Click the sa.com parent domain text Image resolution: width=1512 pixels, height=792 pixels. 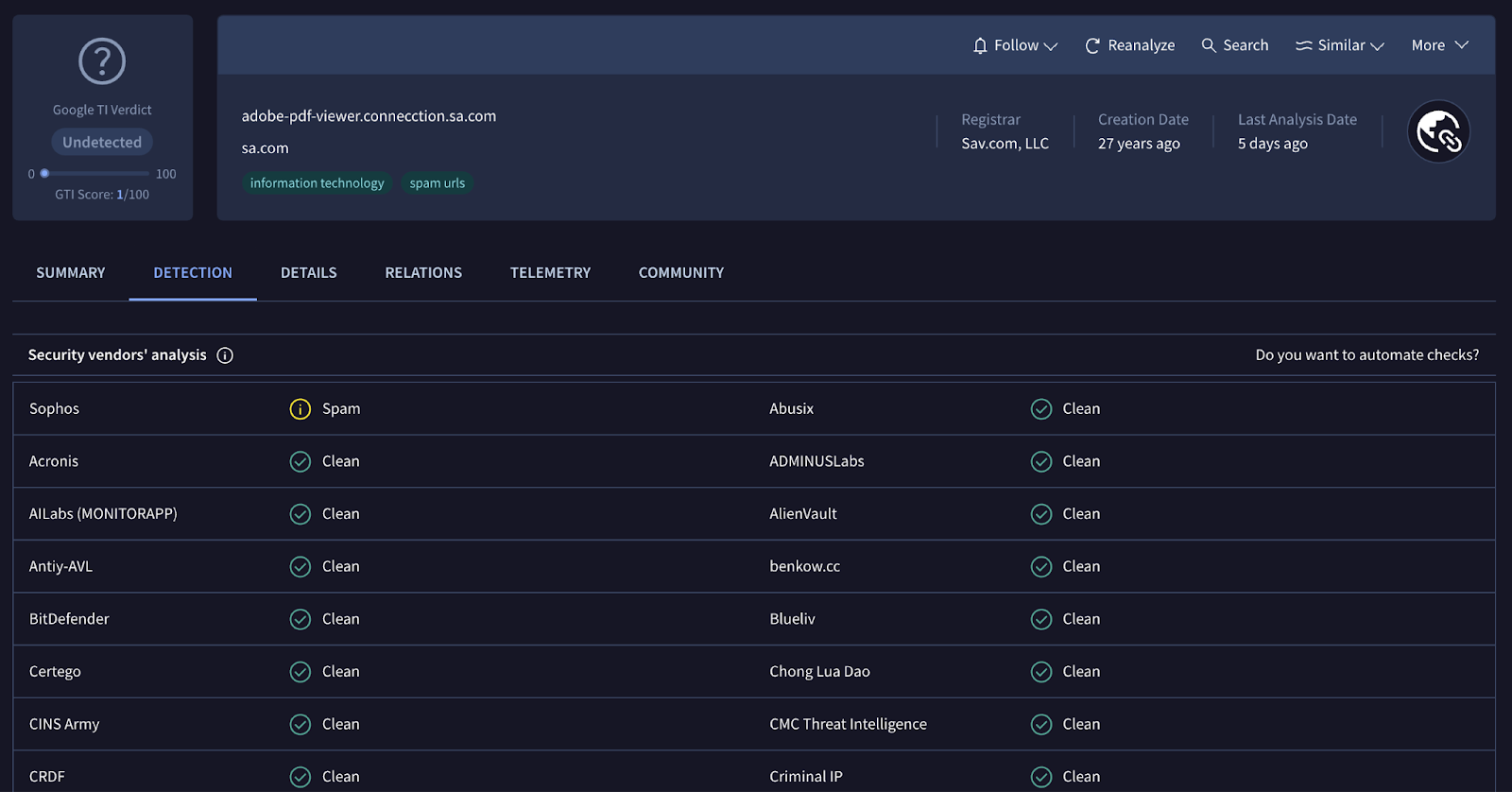265,148
